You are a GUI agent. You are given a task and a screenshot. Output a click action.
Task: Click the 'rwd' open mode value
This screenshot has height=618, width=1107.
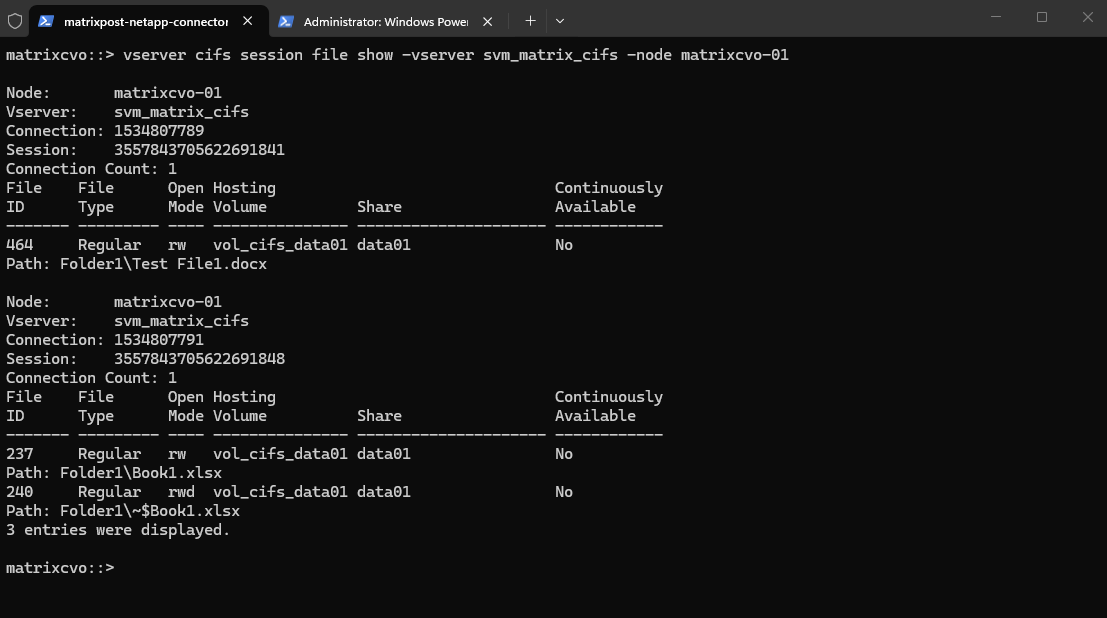pyautogui.click(x=181, y=492)
